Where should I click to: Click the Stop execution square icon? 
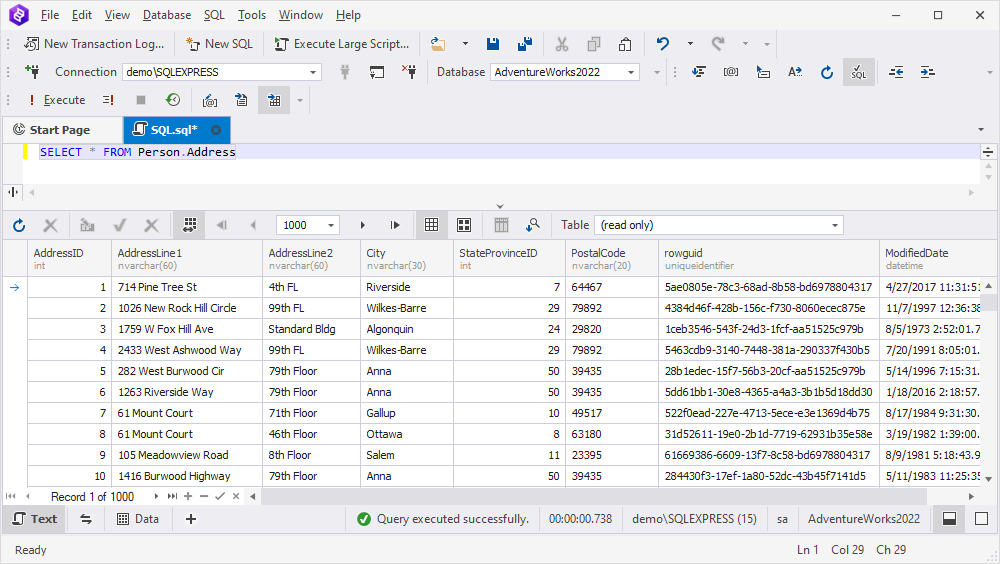(x=141, y=100)
